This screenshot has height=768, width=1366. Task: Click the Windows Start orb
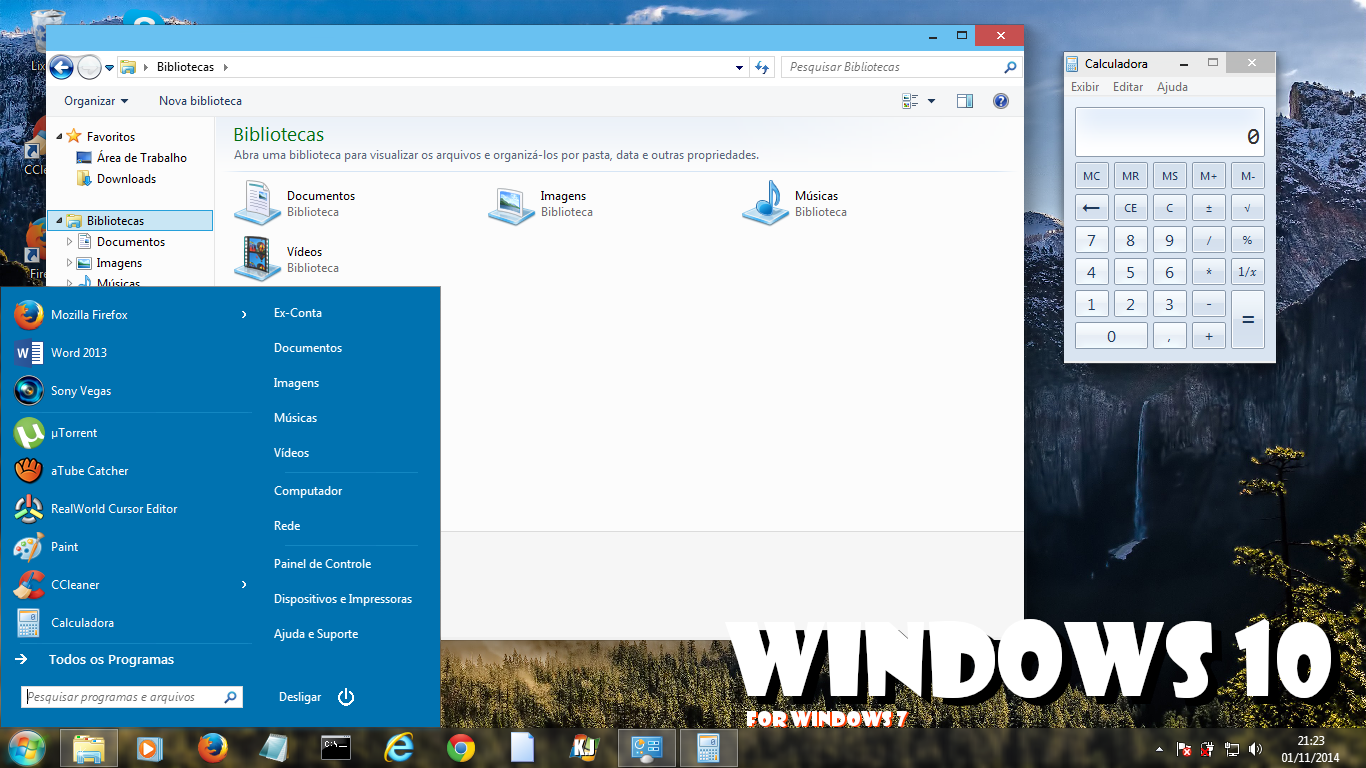pos(25,748)
